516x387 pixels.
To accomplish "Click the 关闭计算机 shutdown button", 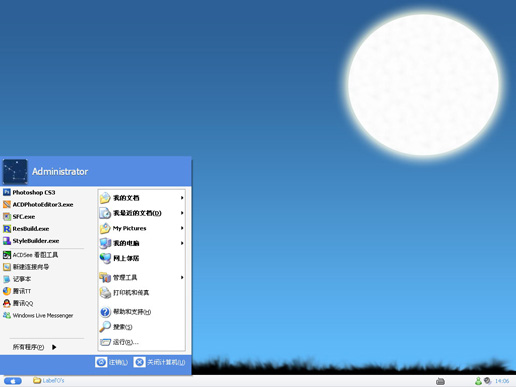I will [x=160, y=362].
